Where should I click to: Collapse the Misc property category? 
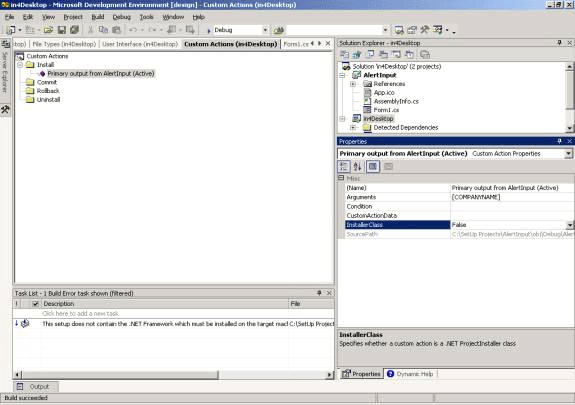(341, 178)
